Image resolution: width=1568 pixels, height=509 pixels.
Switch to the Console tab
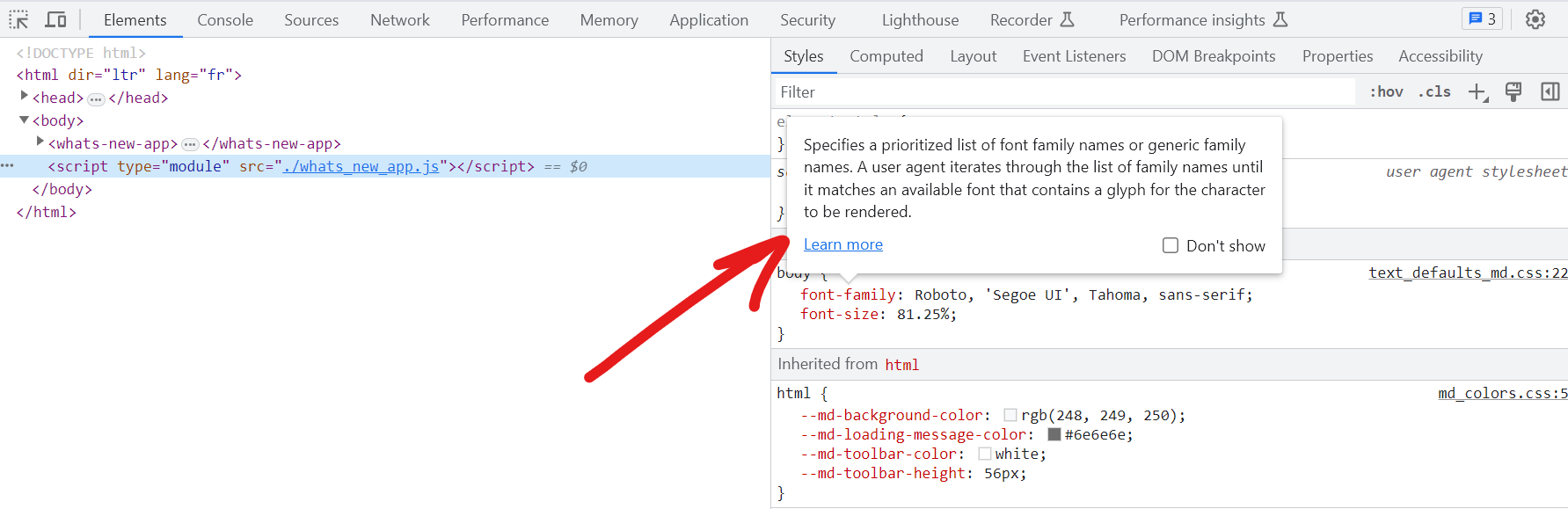click(224, 20)
